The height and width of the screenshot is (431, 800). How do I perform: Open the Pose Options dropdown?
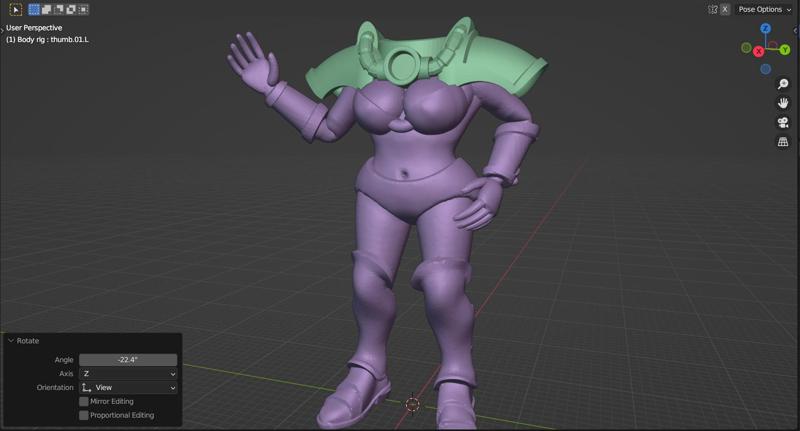764,9
